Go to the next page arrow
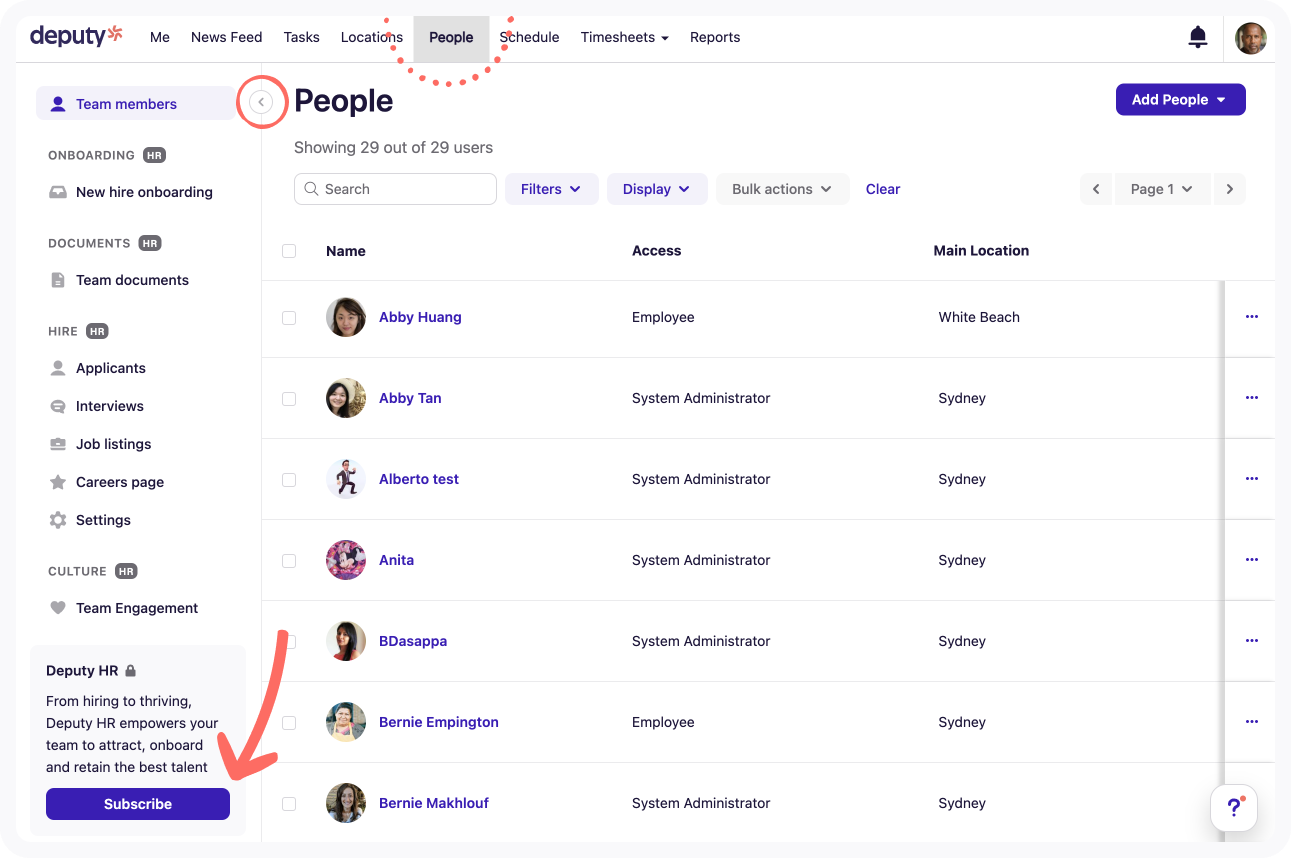 coord(1229,189)
